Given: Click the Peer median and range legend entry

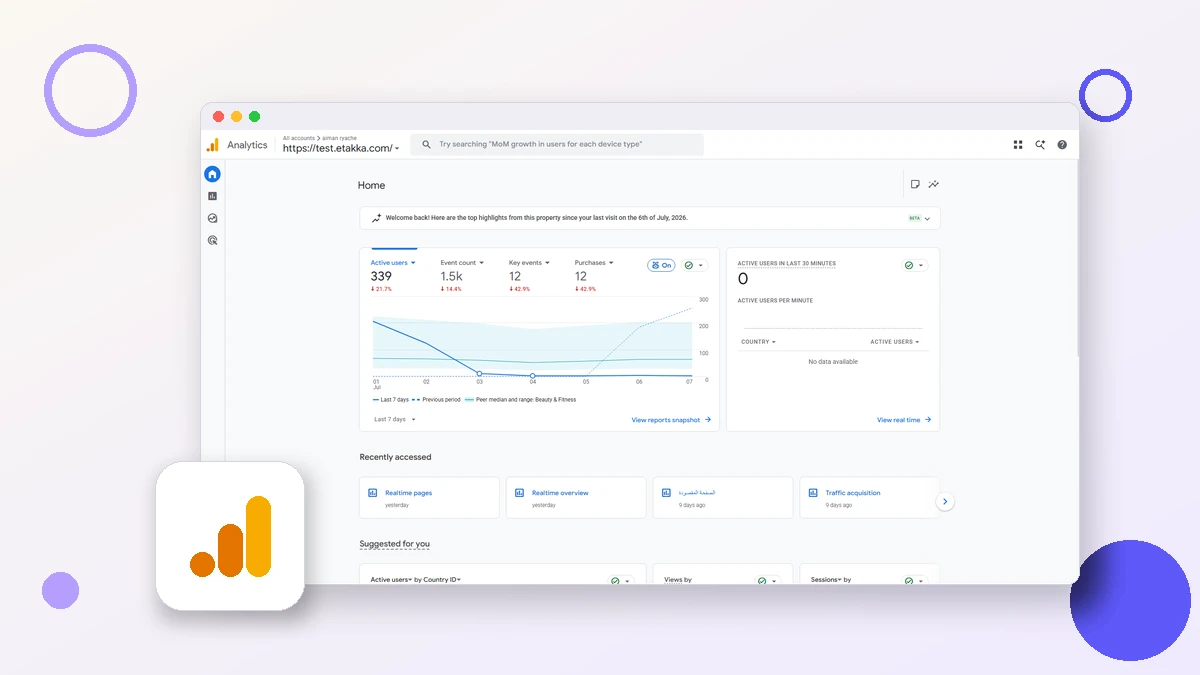Looking at the screenshot, I should (519, 400).
